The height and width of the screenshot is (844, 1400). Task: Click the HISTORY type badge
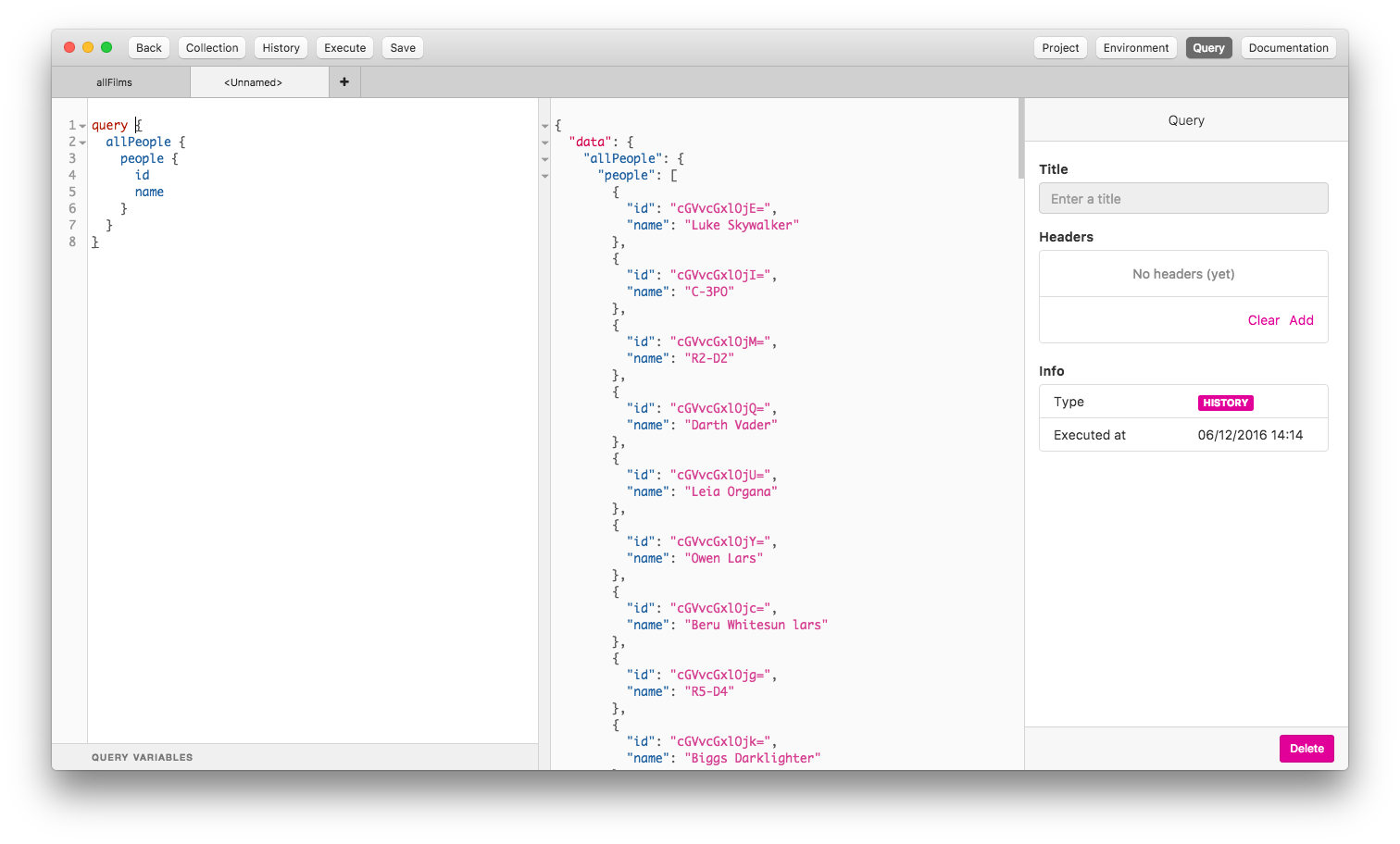(x=1225, y=403)
